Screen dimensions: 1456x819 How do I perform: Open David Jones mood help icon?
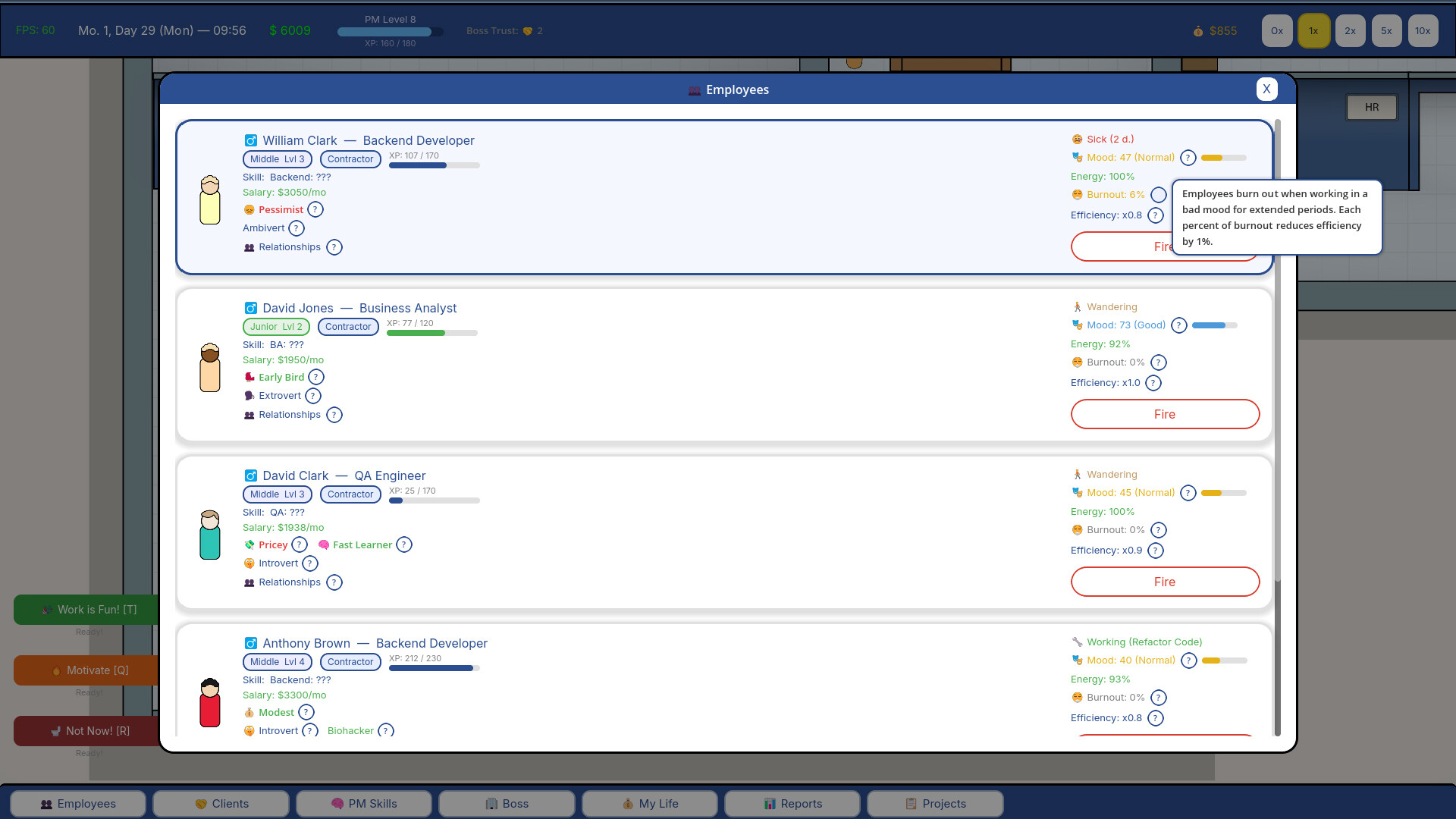pyautogui.click(x=1178, y=325)
